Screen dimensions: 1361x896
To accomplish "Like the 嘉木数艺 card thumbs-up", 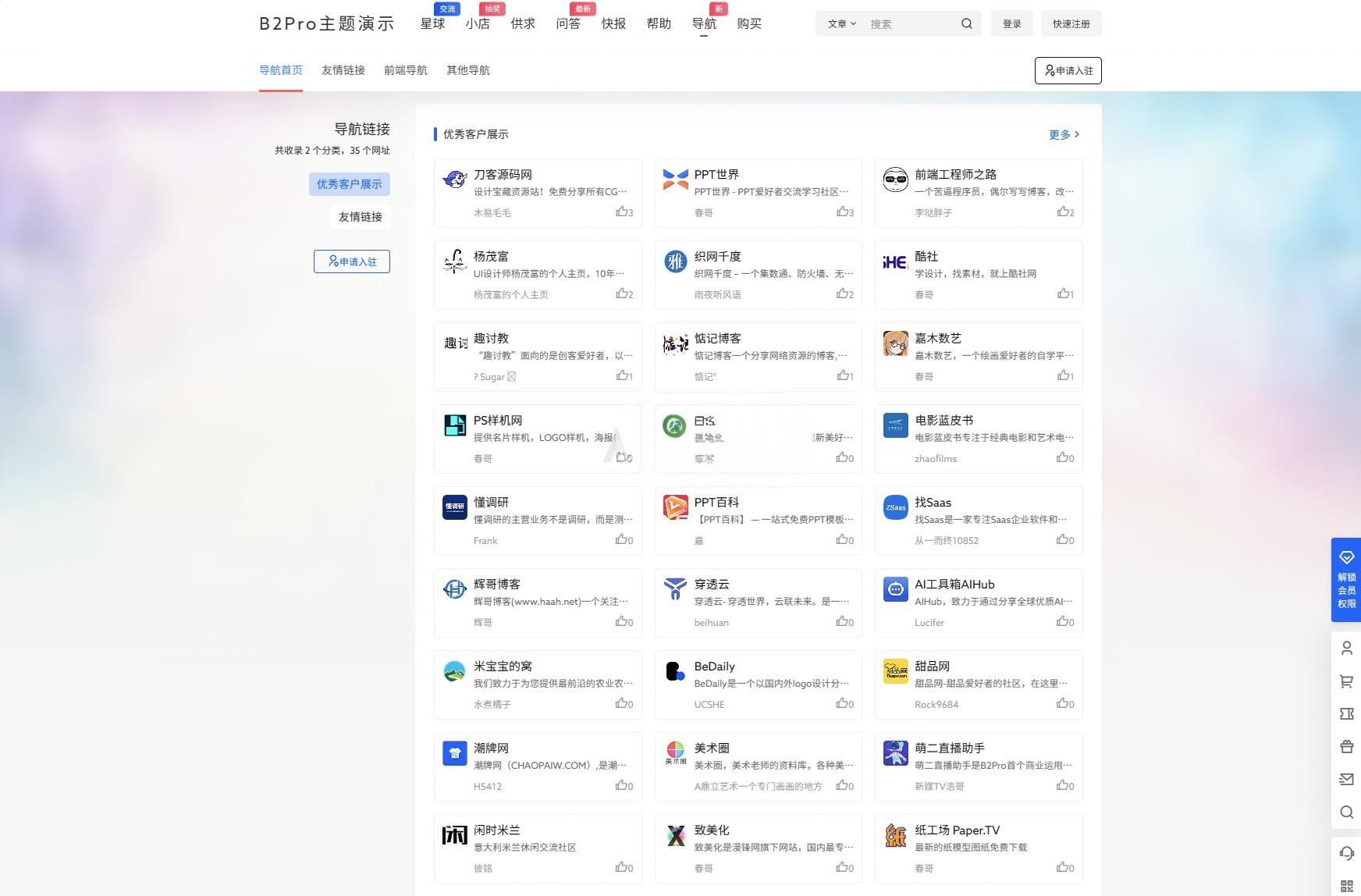I will click(1066, 376).
